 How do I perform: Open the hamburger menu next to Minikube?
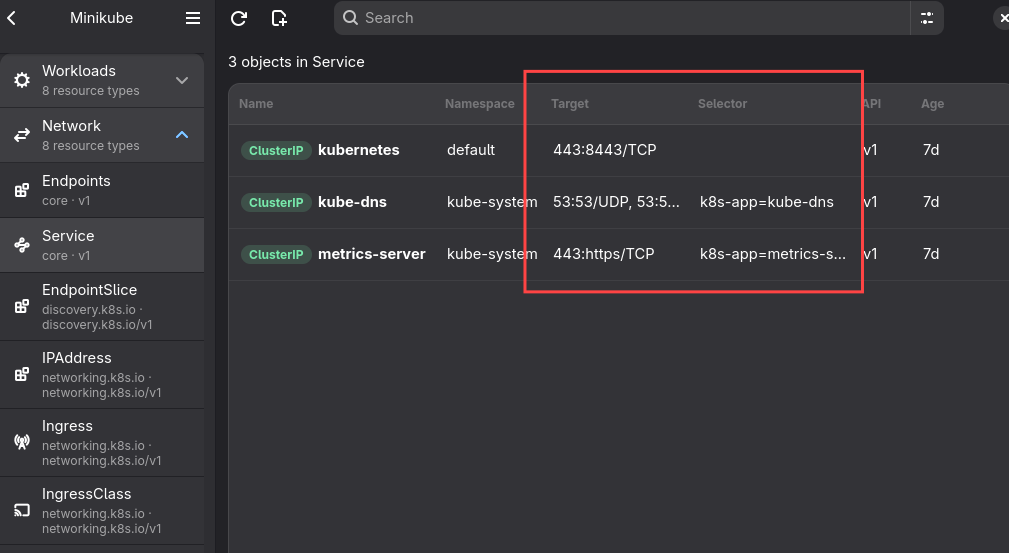pyautogui.click(x=193, y=18)
